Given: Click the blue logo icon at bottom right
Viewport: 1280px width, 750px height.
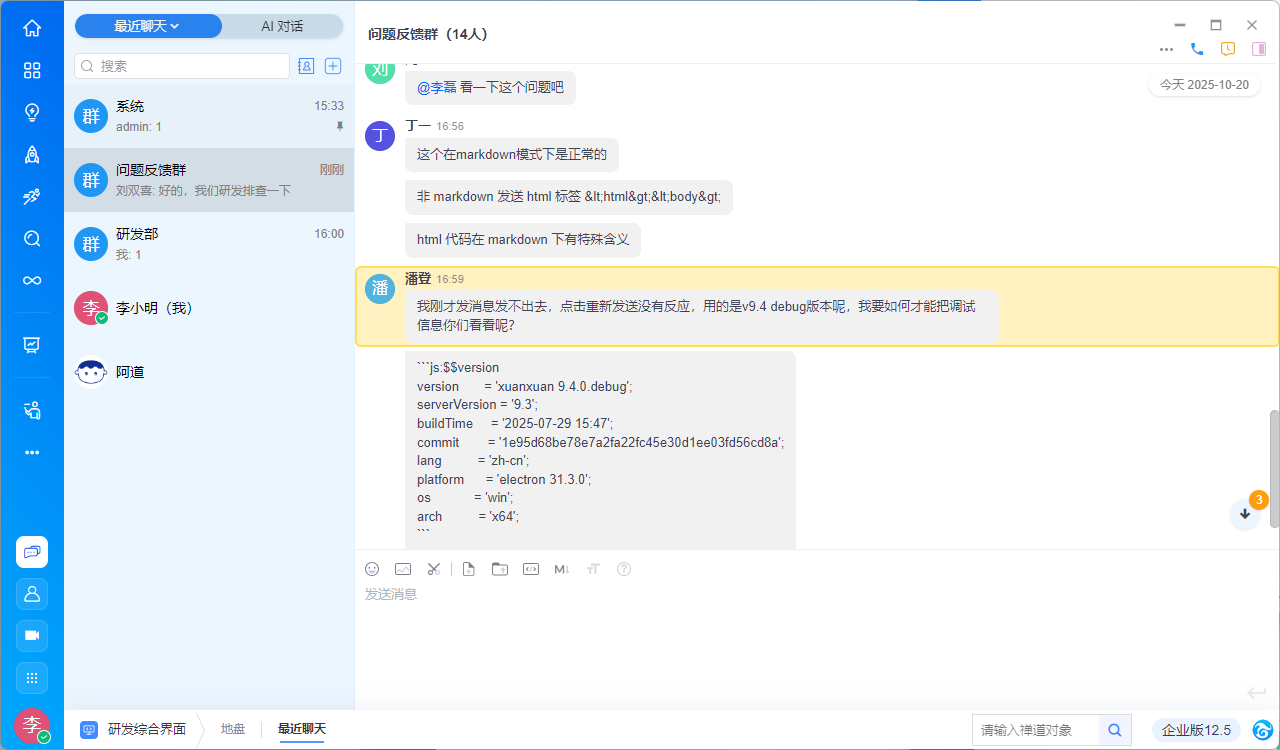Looking at the screenshot, I should [1263, 730].
